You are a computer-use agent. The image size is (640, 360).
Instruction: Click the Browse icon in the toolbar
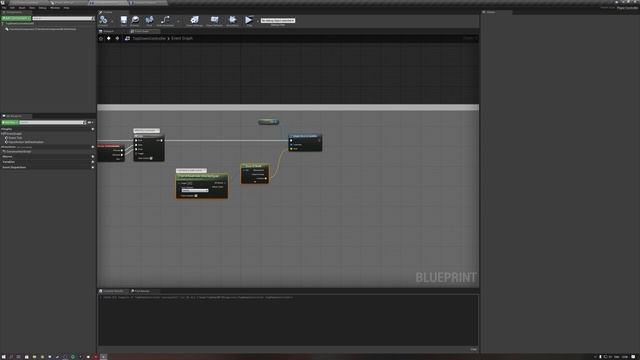tap(135, 20)
